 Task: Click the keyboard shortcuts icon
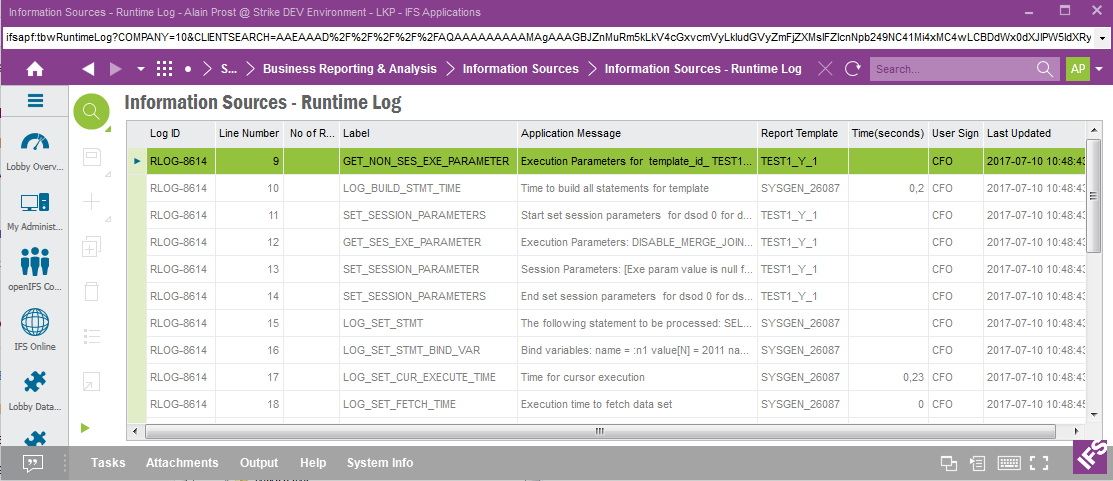(1008, 463)
